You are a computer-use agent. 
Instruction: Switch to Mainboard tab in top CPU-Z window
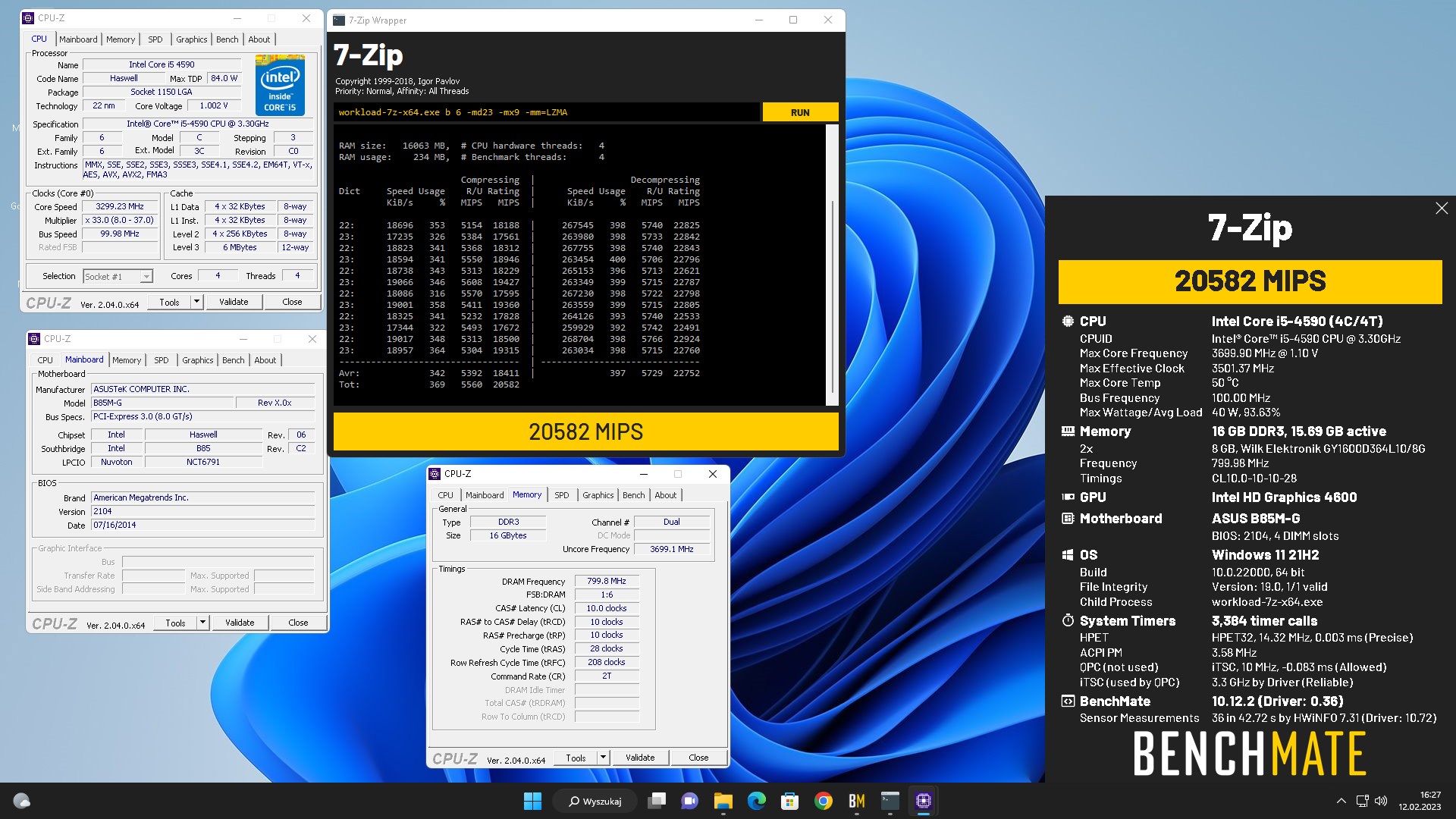tap(78, 39)
